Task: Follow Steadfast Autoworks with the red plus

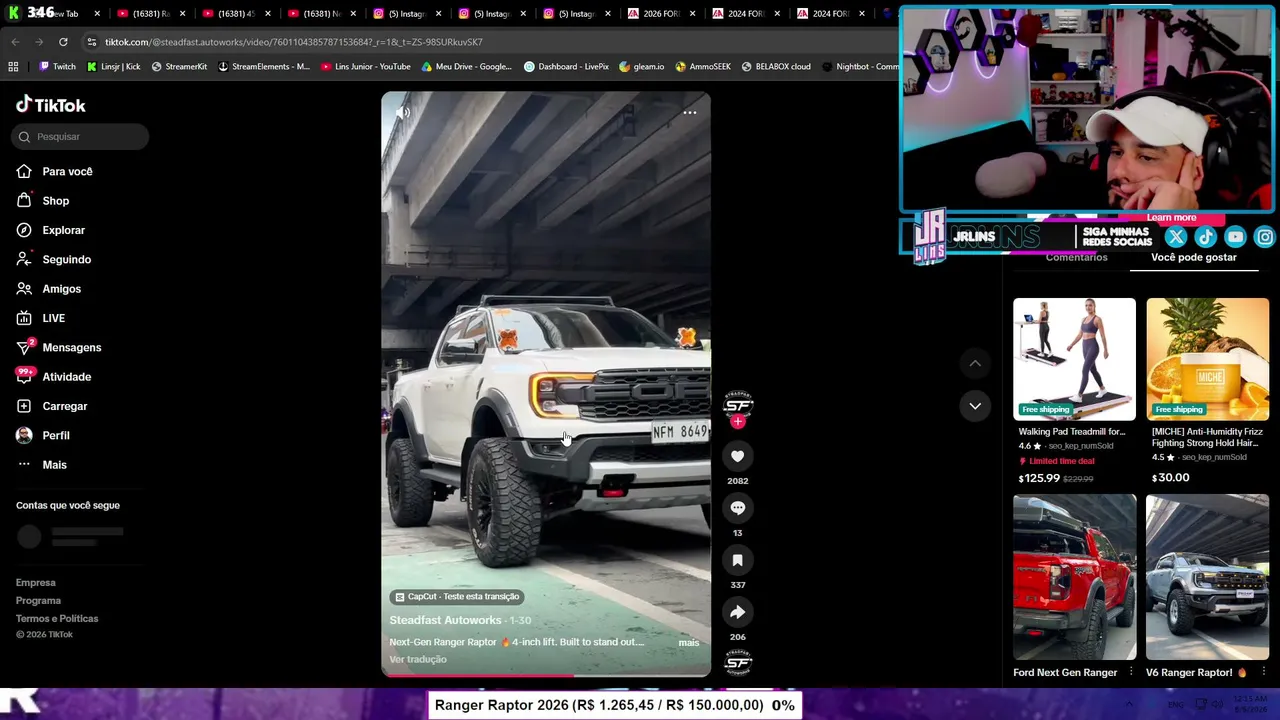Action: click(x=738, y=422)
